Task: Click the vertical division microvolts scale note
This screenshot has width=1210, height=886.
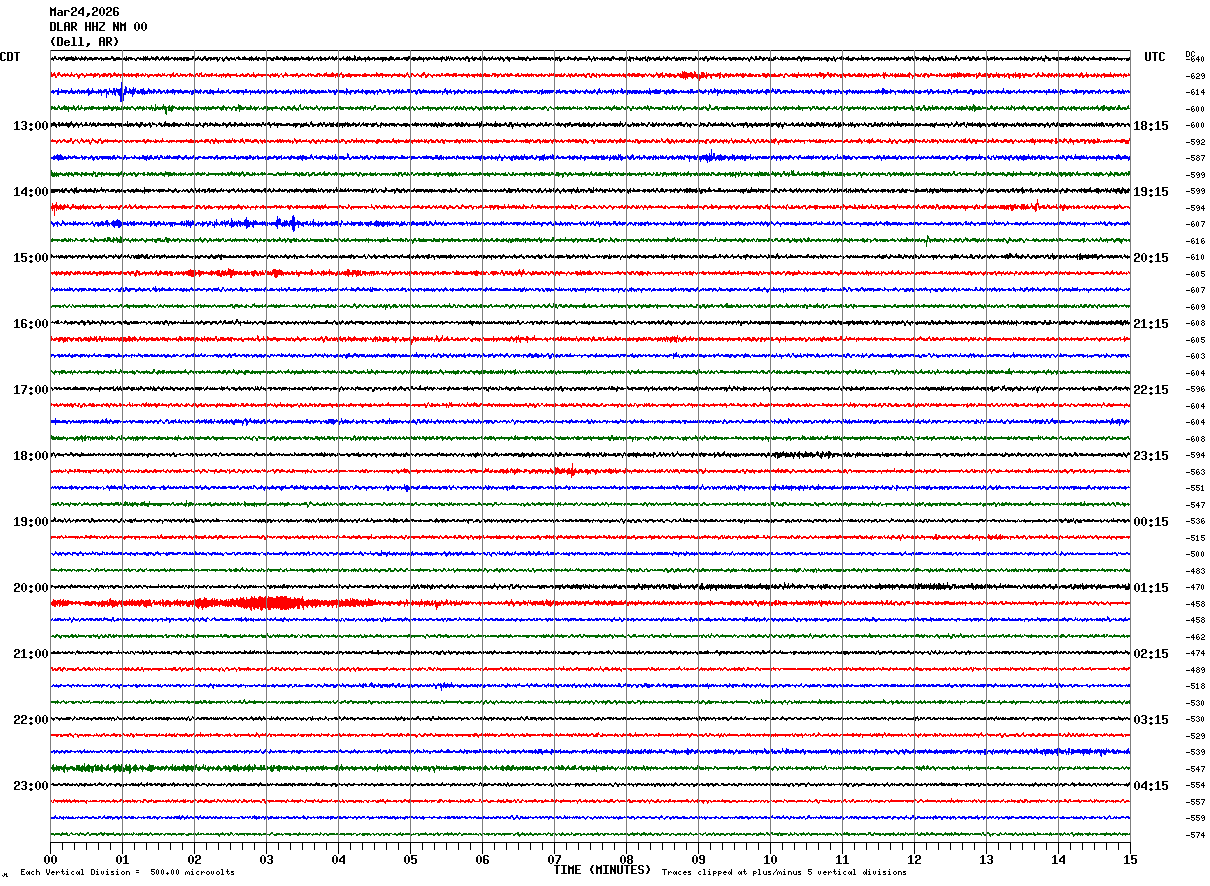Action: pos(127,873)
